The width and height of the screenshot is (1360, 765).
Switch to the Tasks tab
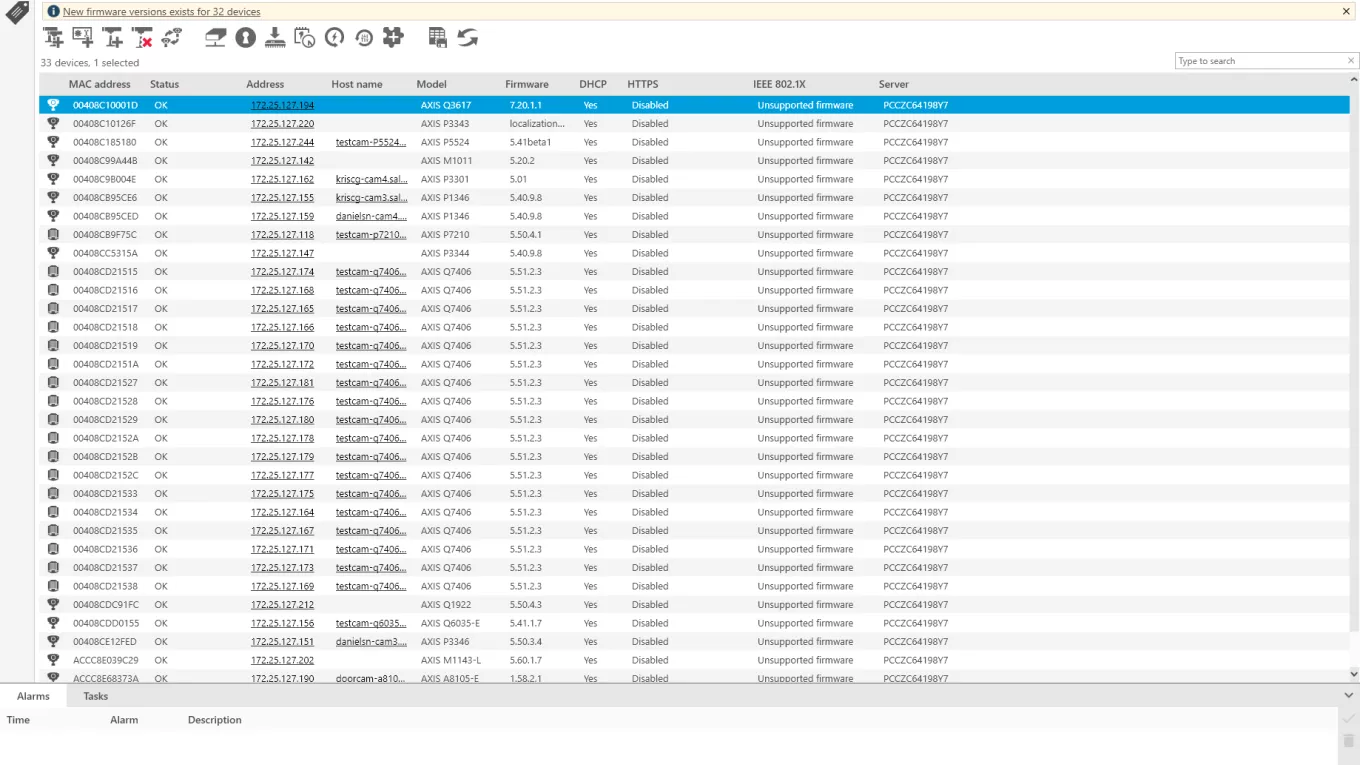[x=95, y=696]
